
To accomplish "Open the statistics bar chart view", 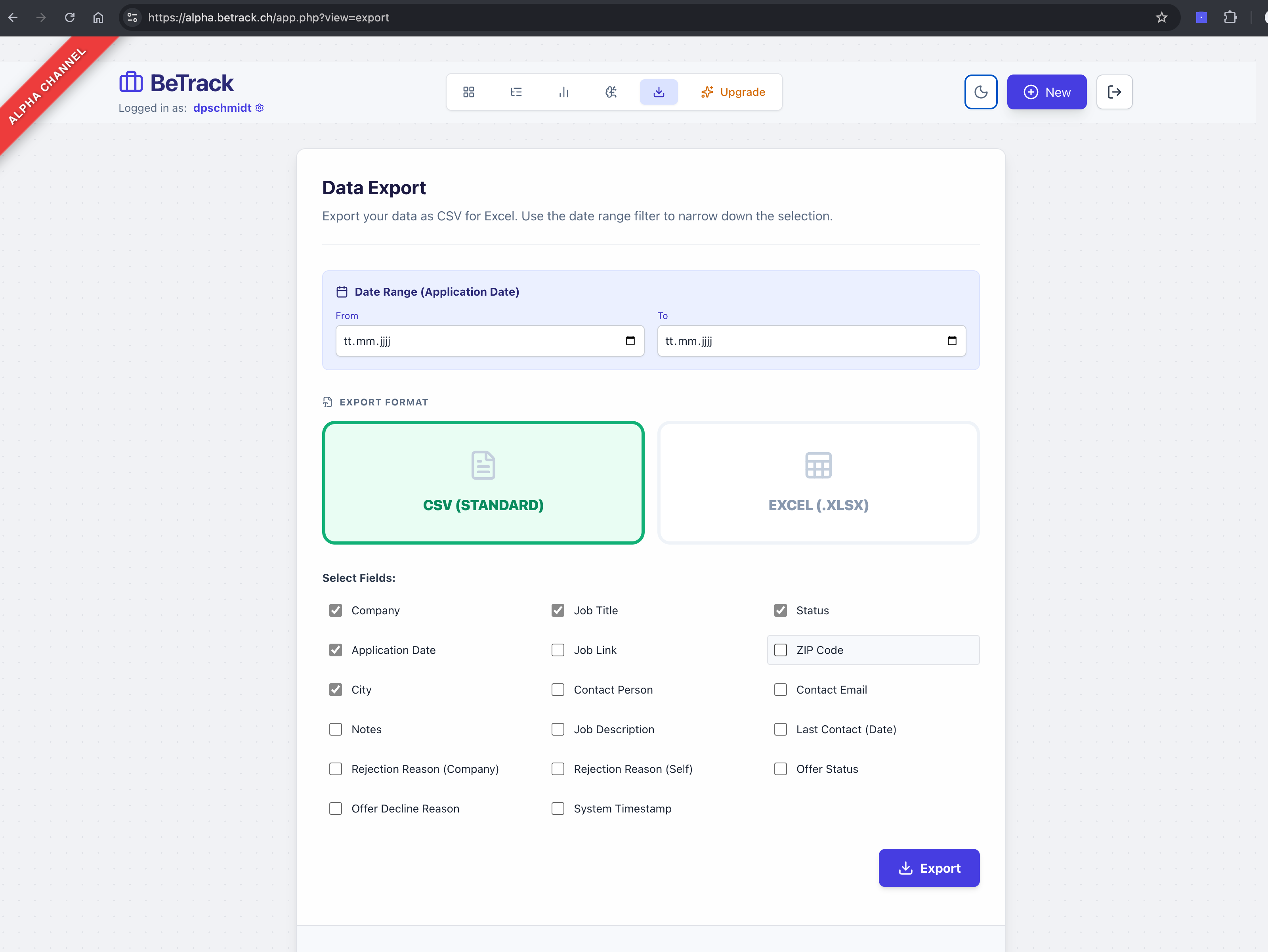I will 564,92.
